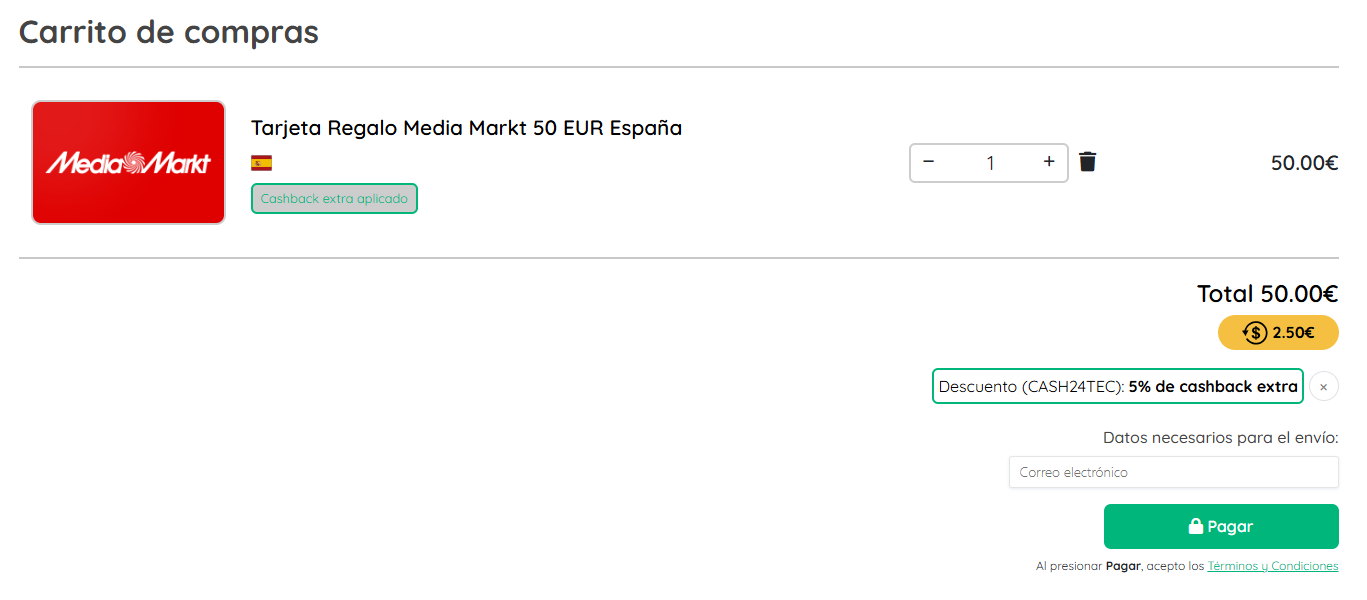Click the cashback coin icon
Screen dimensions: 1367x600
[1256, 333]
